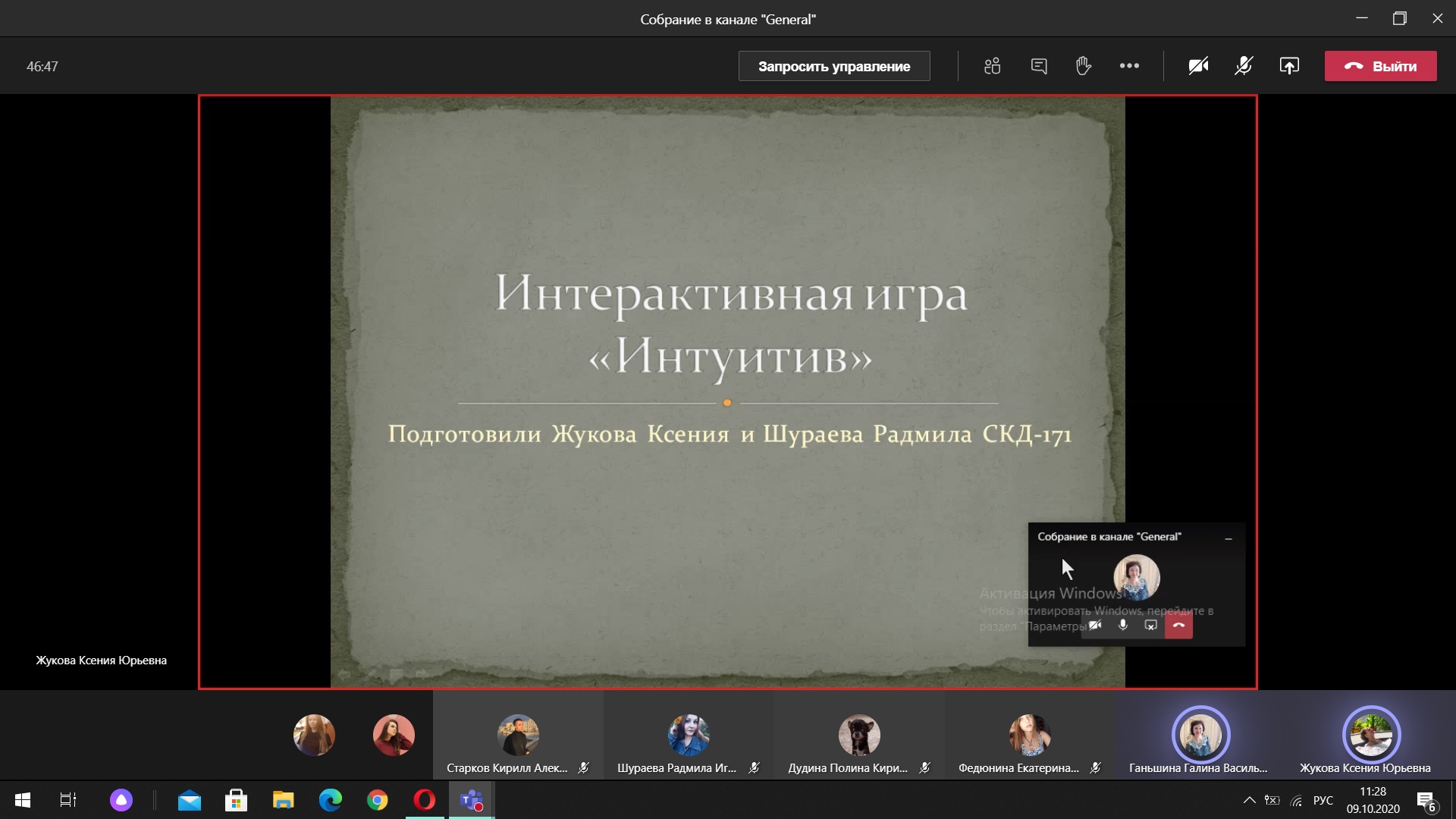Open the share content tray
The height and width of the screenshot is (819, 1456).
(x=1289, y=66)
